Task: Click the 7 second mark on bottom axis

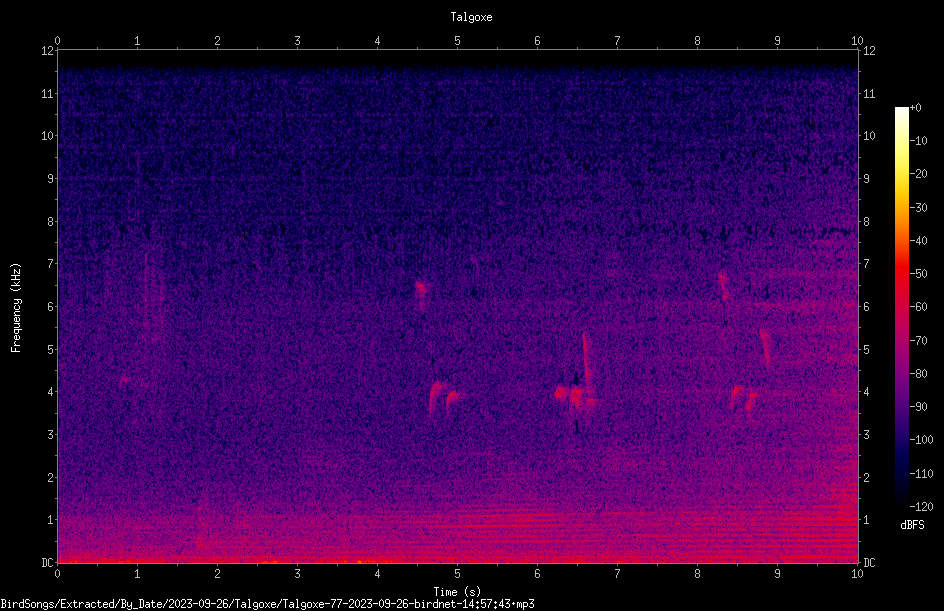Action: point(617,574)
